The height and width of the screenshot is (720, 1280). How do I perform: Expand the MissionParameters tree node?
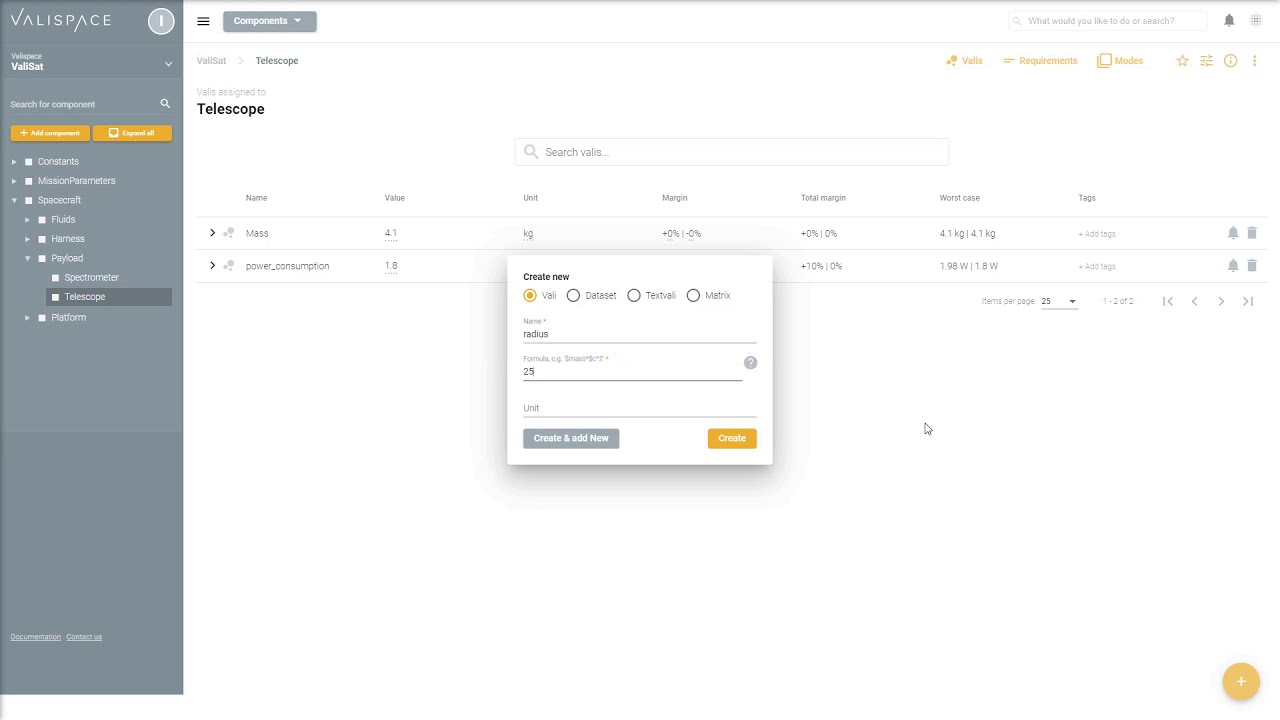(x=14, y=181)
